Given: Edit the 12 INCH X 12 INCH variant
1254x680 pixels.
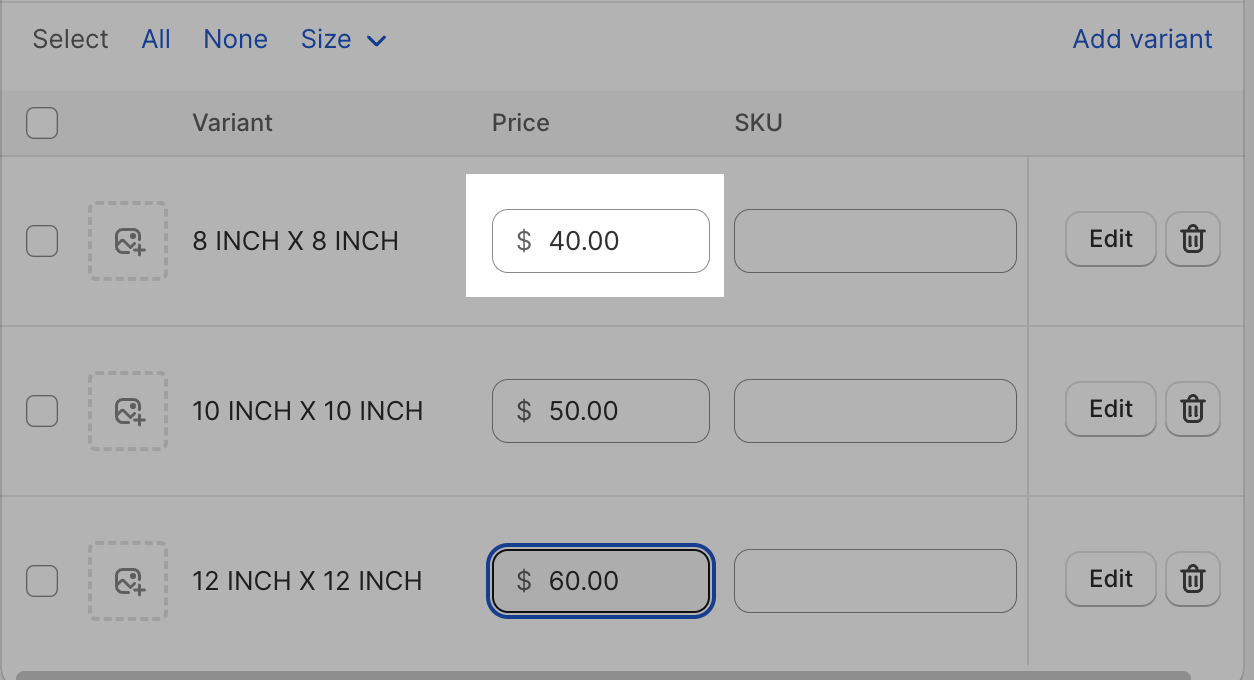Looking at the screenshot, I should coord(1110,580).
